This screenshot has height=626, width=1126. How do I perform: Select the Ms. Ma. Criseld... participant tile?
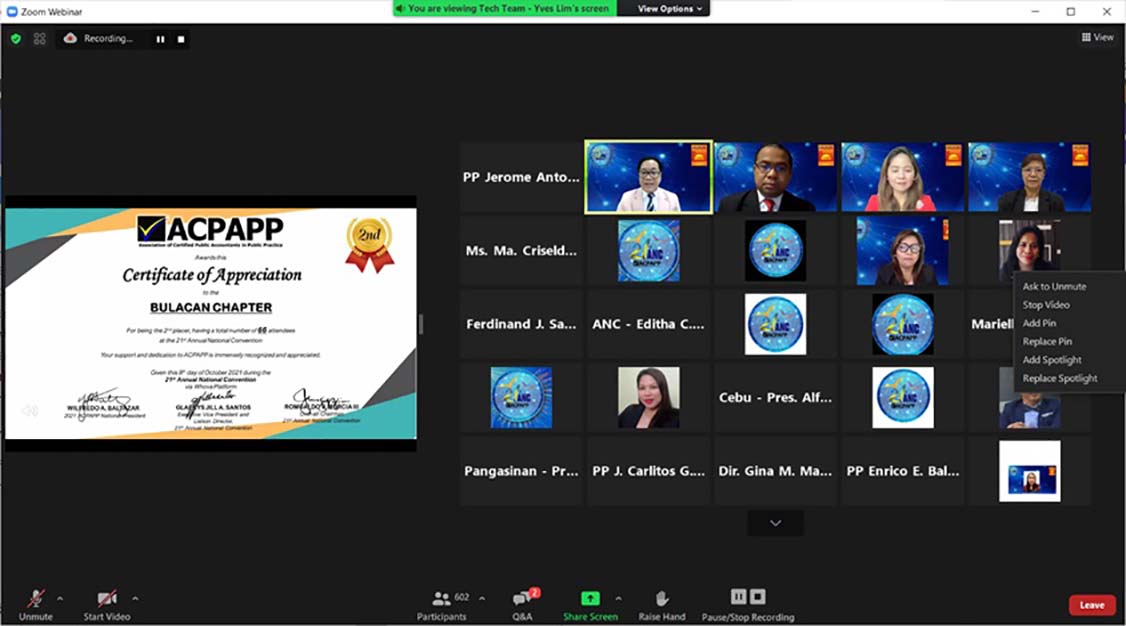[x=521, y=251]
